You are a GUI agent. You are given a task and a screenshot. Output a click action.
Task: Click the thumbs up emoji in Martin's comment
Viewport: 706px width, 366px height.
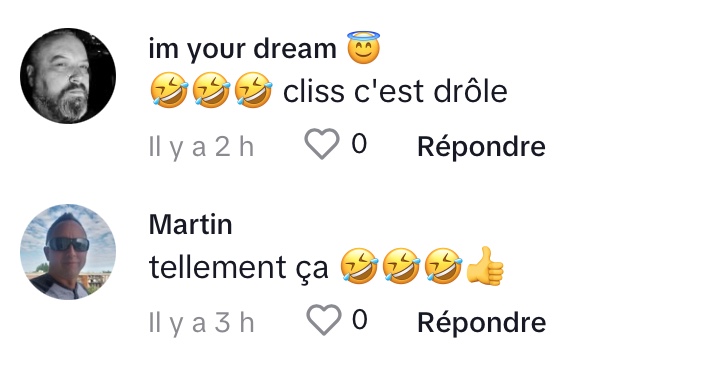(x=484, y=267)
